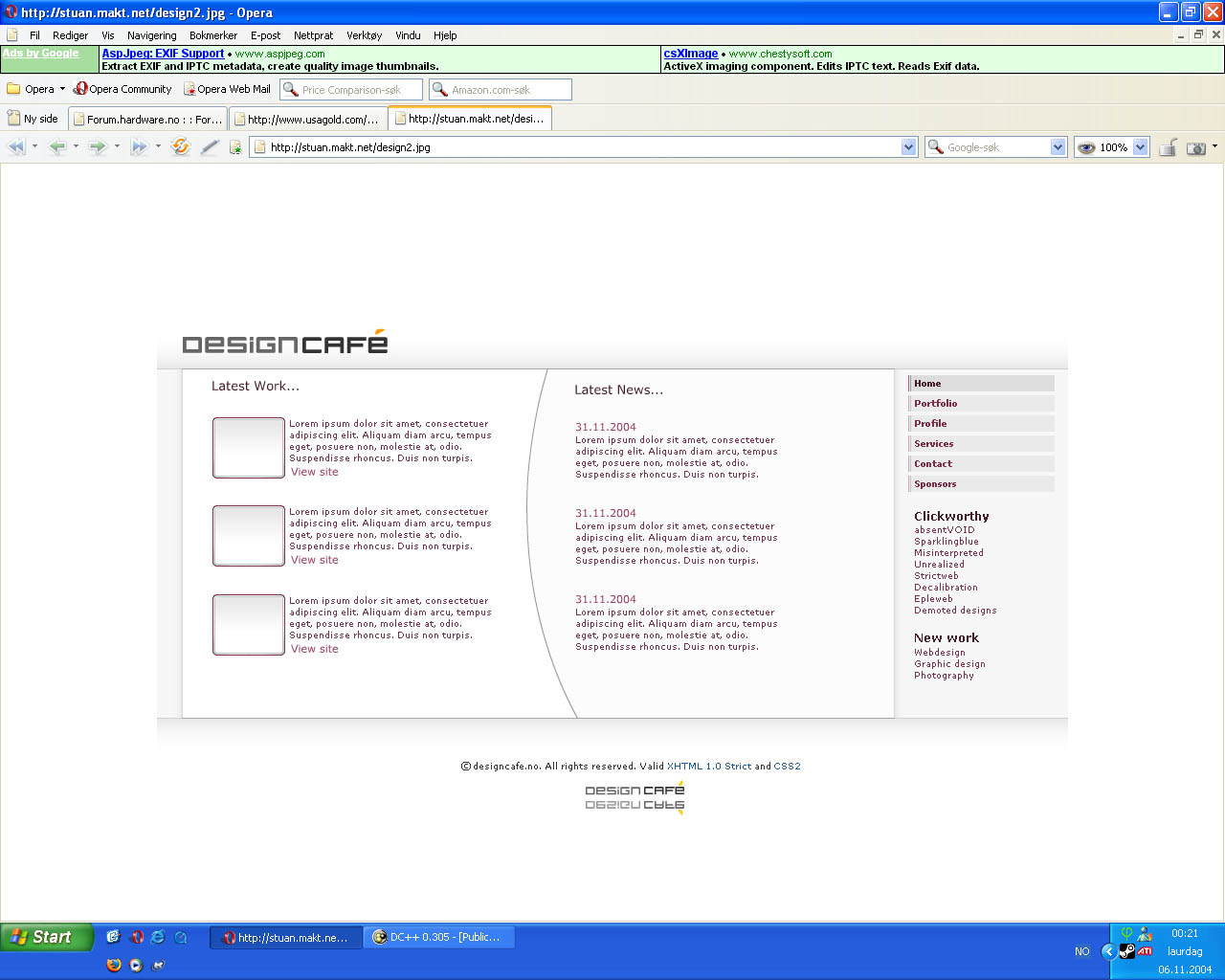This screenshot has height=980, width=1225.
Task: Follow the csXImage ad link
Action: coord(691,54)
